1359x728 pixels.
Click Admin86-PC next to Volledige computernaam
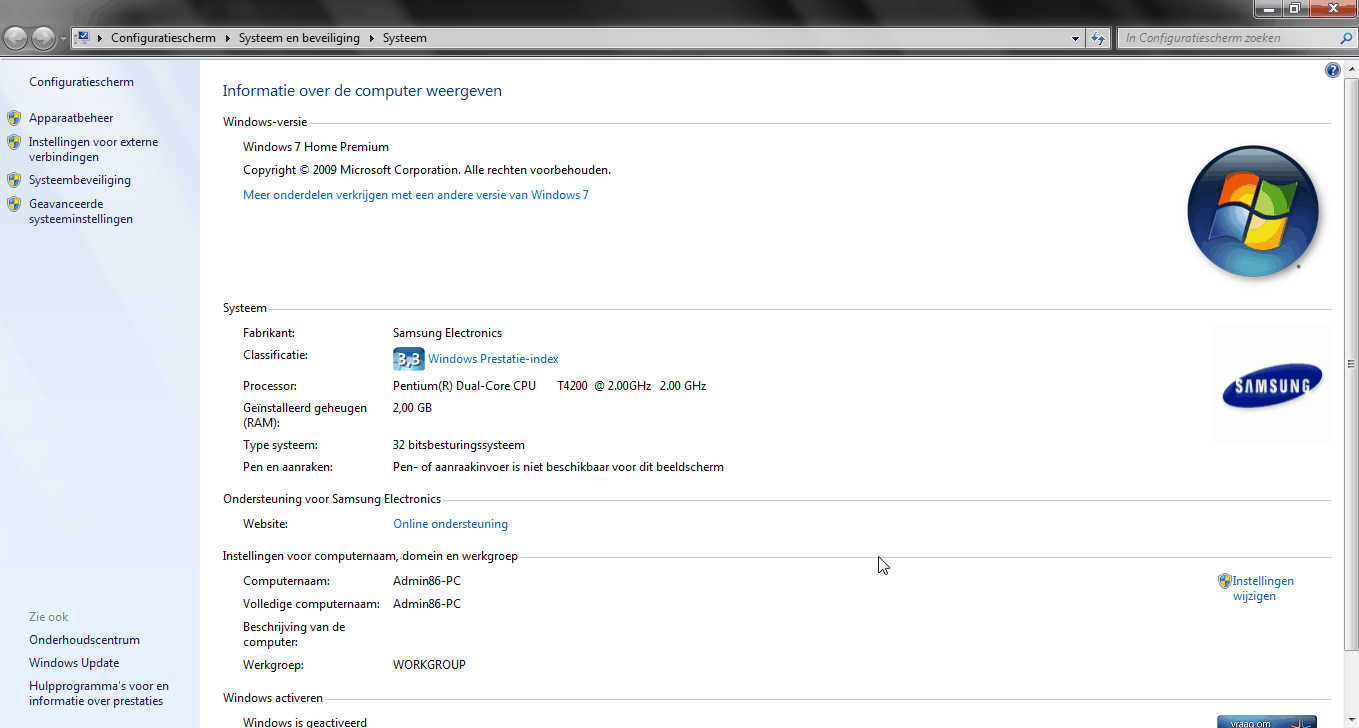pos(427,604)
